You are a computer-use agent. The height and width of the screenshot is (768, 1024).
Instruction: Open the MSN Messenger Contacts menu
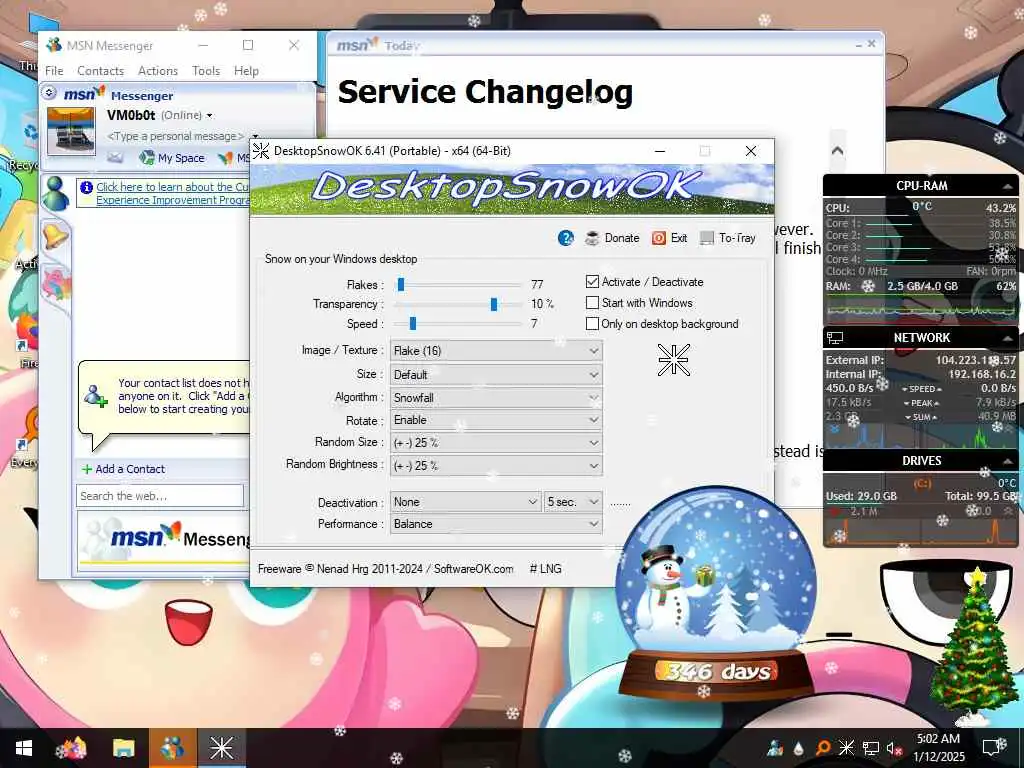pyautogui.click(x=101, y=71)
